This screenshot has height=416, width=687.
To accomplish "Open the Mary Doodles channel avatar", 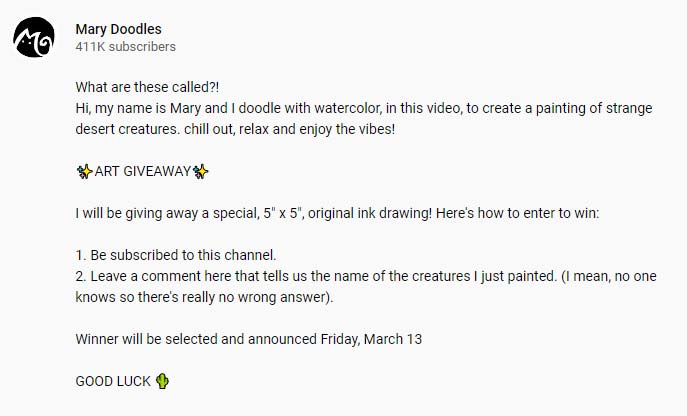I will click(34, 37).
